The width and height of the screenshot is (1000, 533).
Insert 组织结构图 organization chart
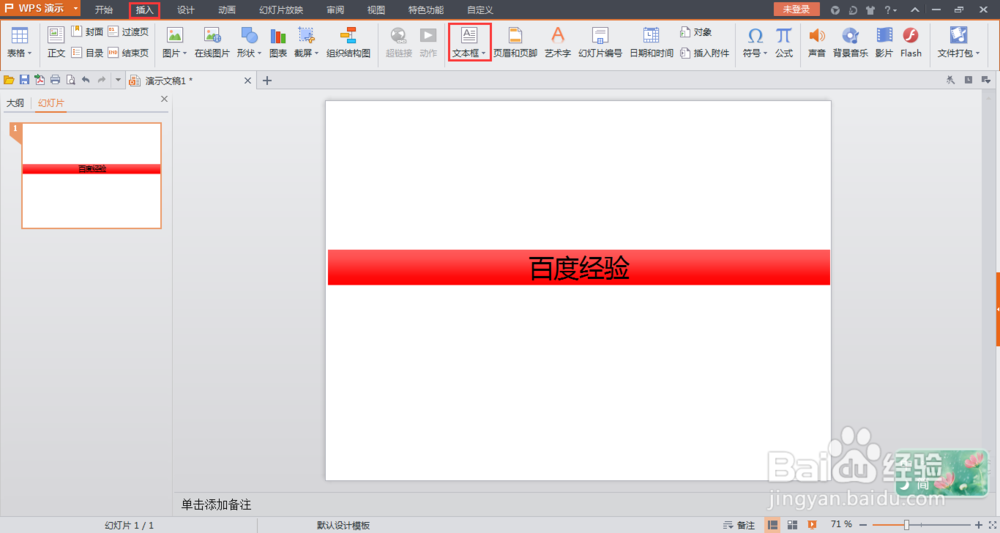348,43
